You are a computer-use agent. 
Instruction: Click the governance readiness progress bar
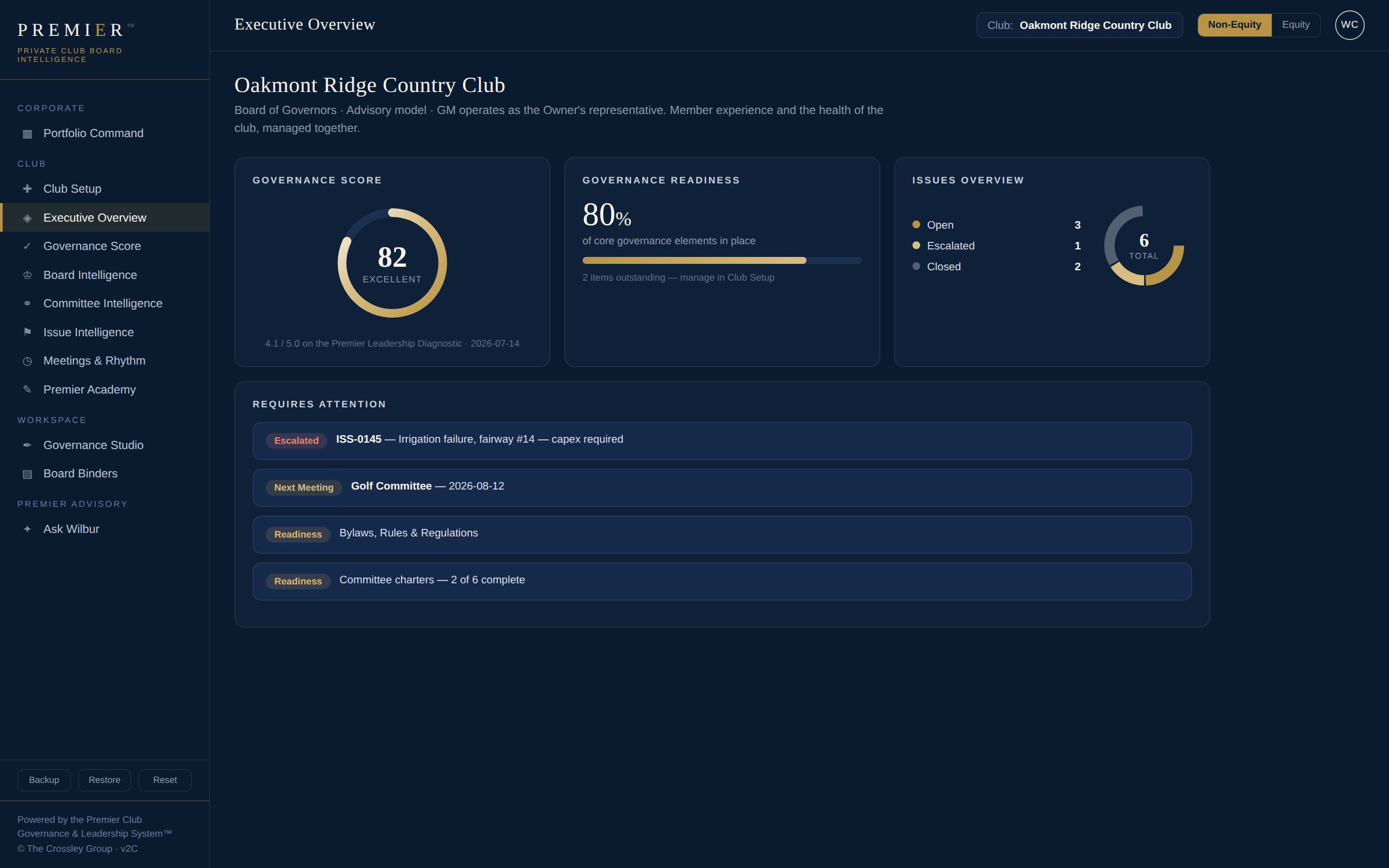[x=722, y=260]
